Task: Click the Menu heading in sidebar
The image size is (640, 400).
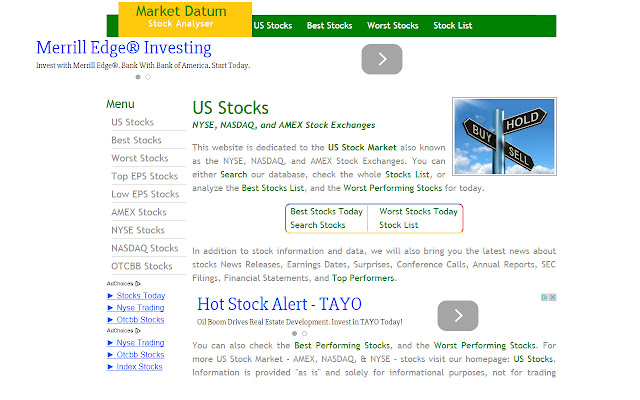Action: 120,104
